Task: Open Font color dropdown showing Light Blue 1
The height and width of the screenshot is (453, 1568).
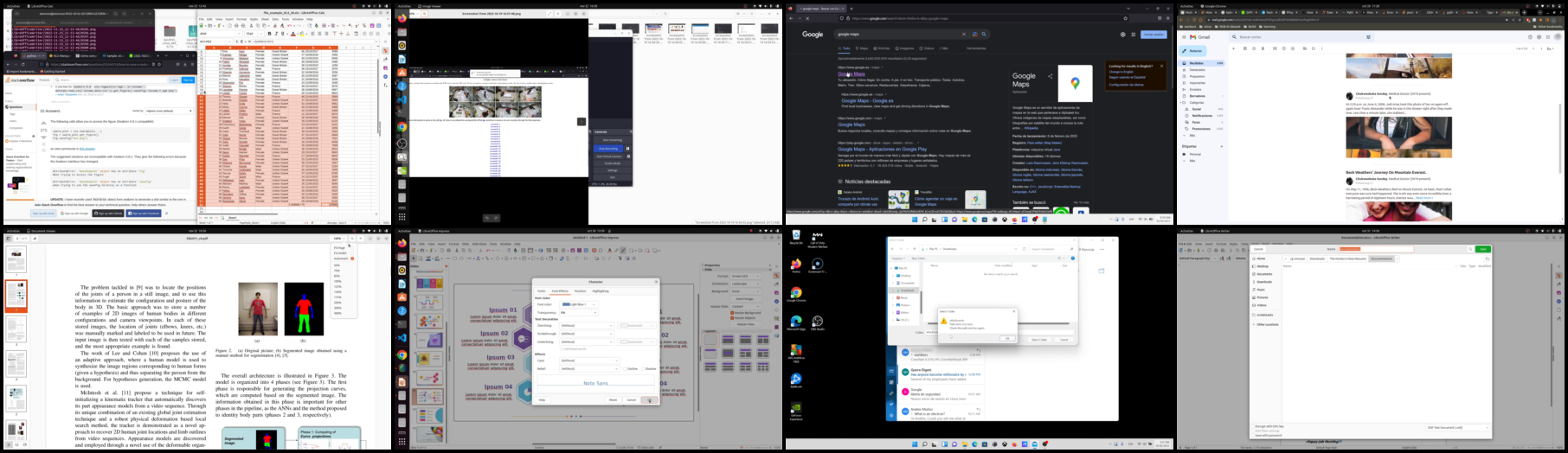Action: coord(579,304)
